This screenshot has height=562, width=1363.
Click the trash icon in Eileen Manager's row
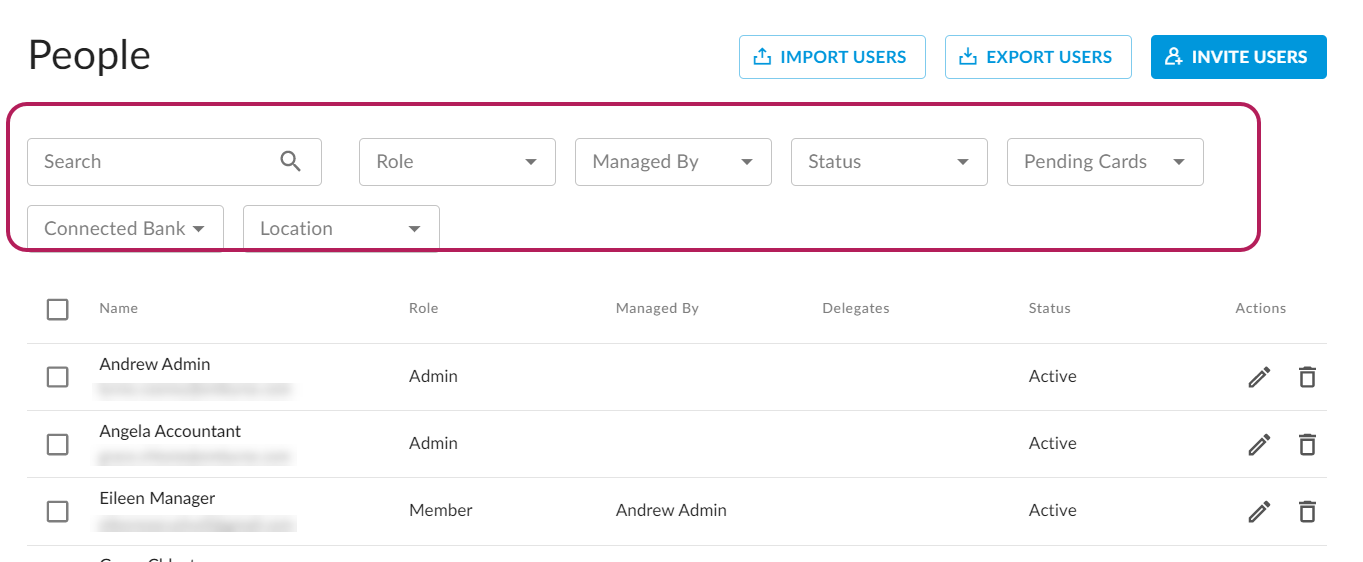(x=1307, y=511)
